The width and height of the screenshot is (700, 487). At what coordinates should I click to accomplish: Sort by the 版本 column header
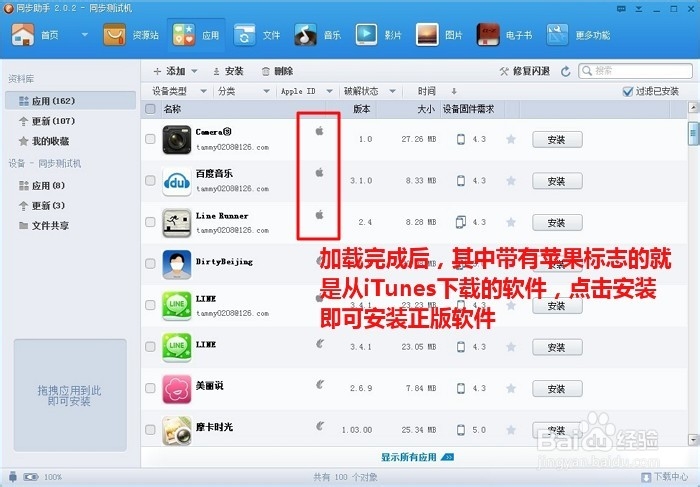(x=361, y=109)
